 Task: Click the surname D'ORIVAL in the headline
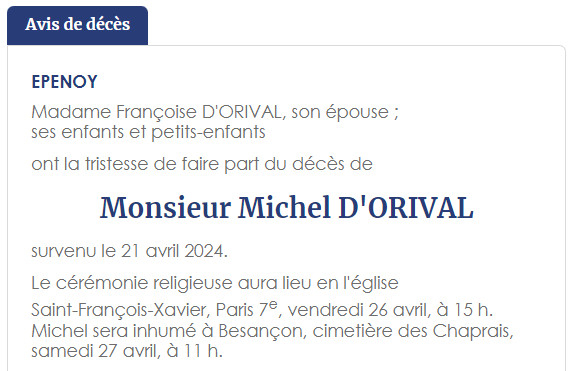tap(406, 208)
